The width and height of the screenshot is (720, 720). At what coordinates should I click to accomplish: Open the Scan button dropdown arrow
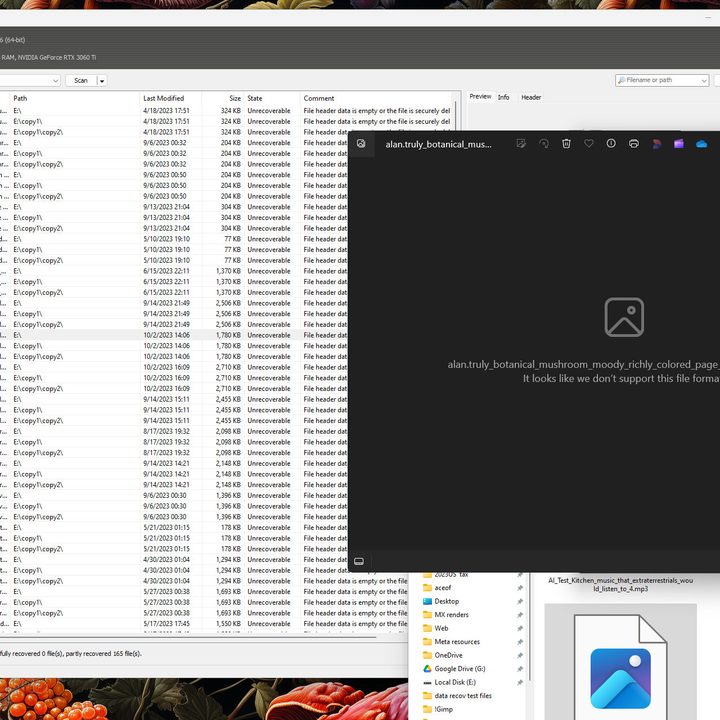[102, 80]
